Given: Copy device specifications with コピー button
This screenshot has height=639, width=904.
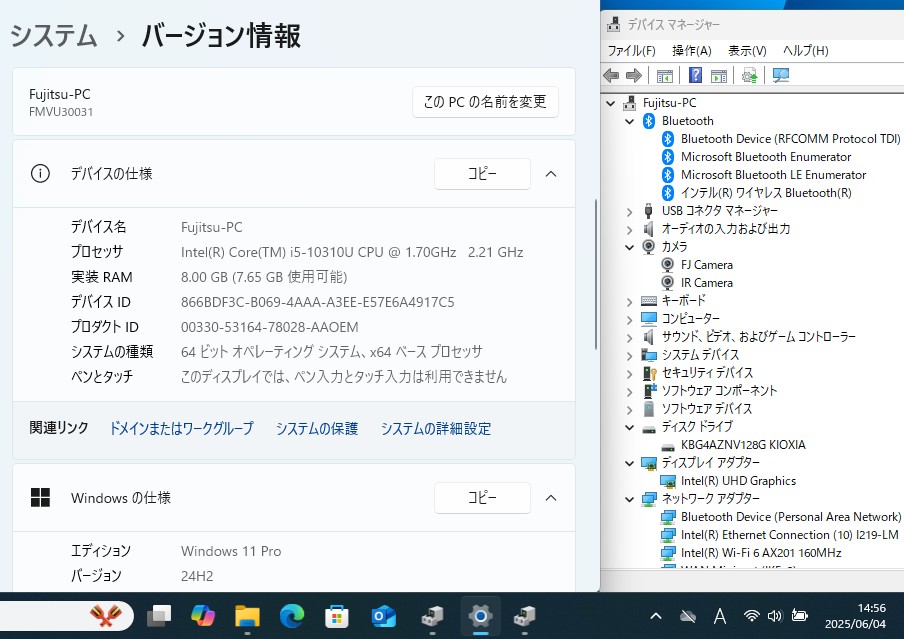Looking at the screenshot, I should pos(482,174).
